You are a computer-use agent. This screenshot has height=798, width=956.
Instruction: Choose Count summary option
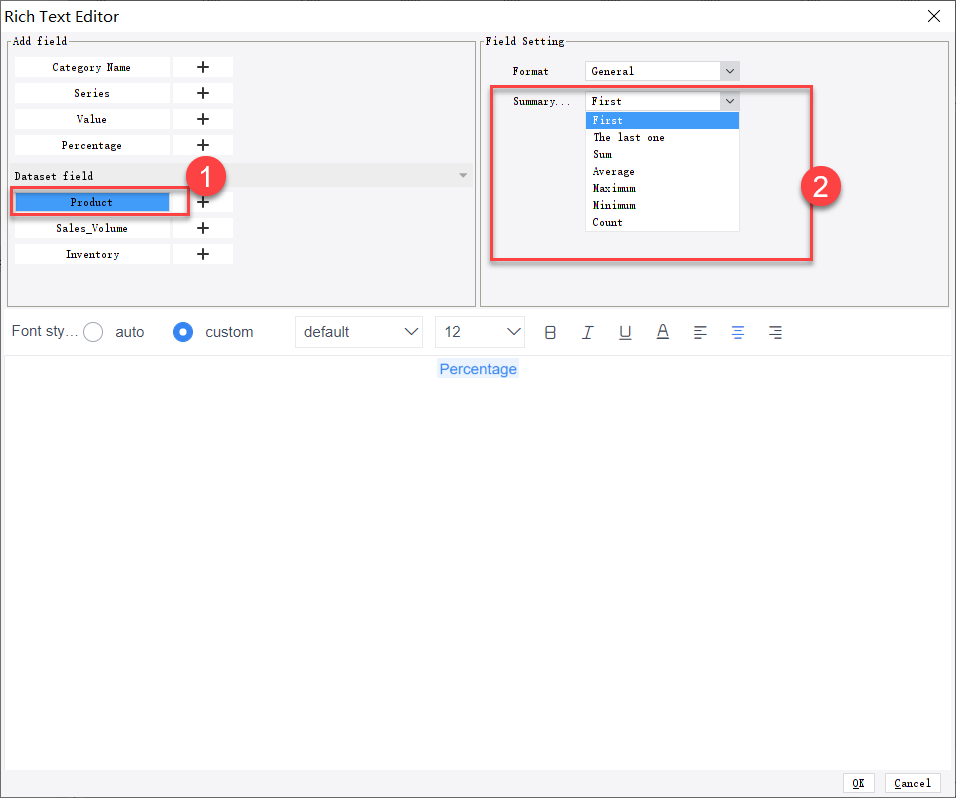click(x=662, y=223)
